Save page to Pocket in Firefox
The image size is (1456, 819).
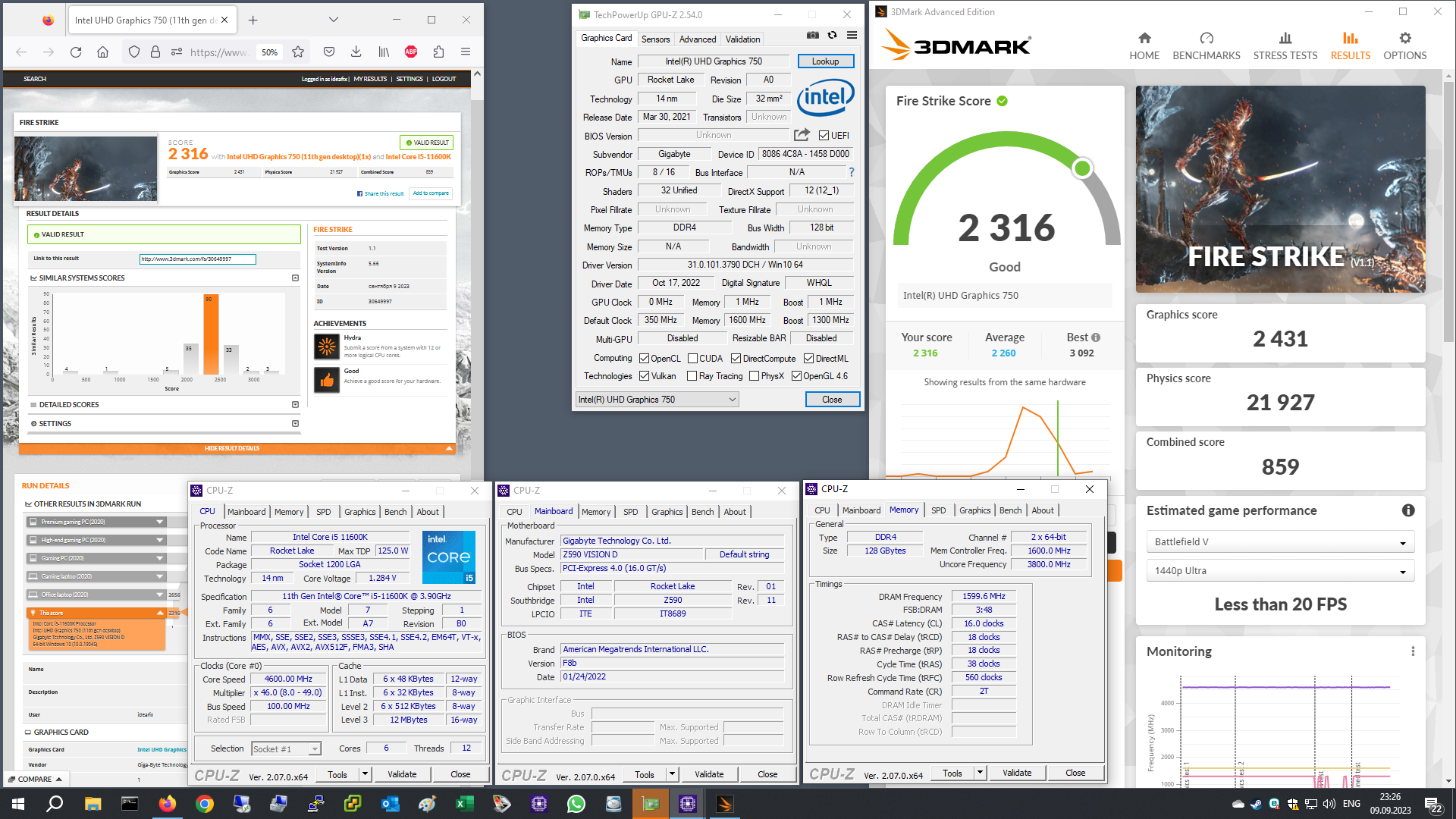329,52
